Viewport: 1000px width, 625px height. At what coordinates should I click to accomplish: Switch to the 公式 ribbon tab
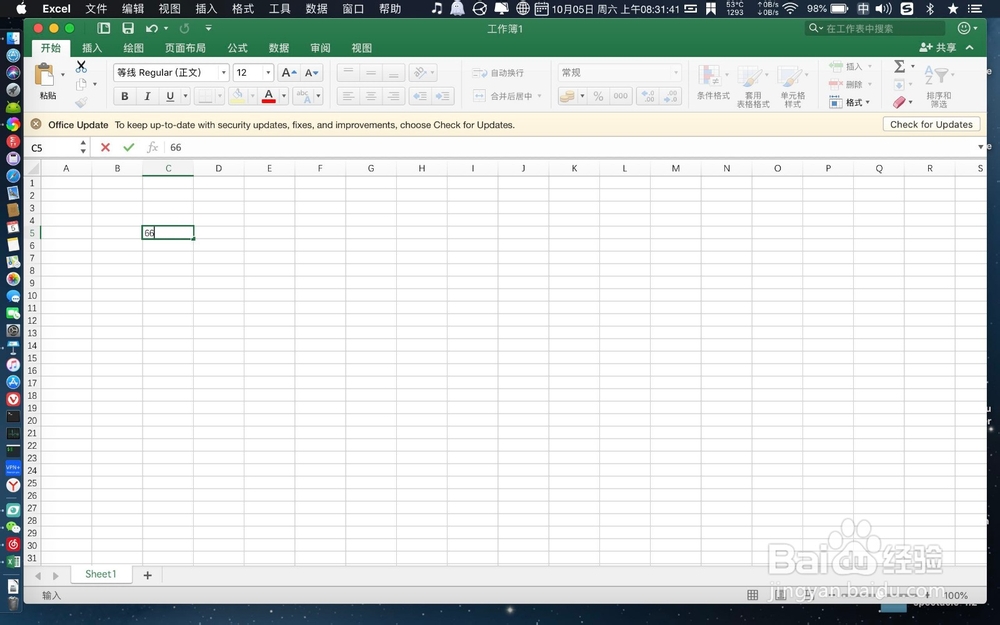[237, 47]
